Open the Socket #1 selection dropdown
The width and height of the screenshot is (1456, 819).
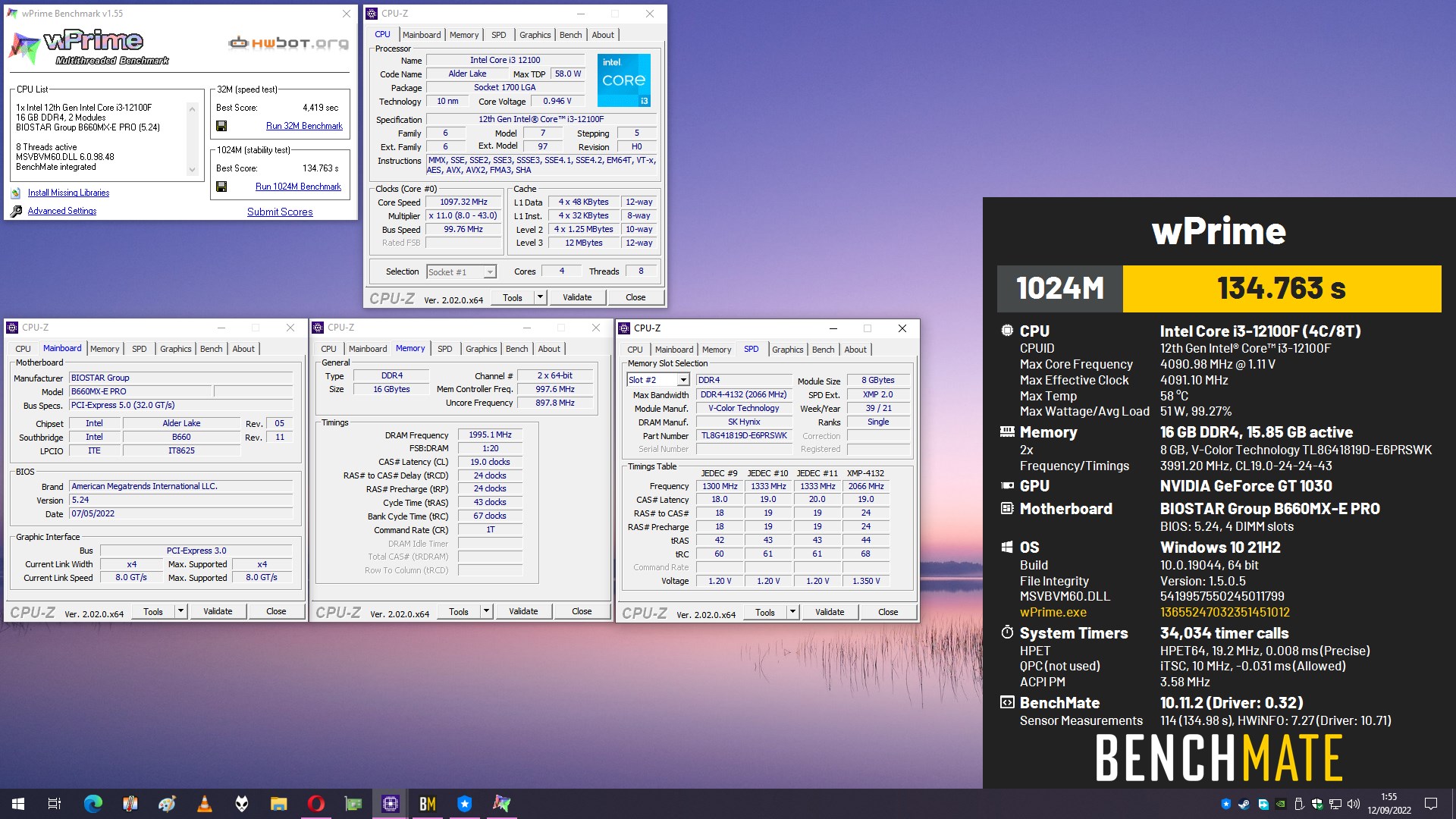pos(490,272)
